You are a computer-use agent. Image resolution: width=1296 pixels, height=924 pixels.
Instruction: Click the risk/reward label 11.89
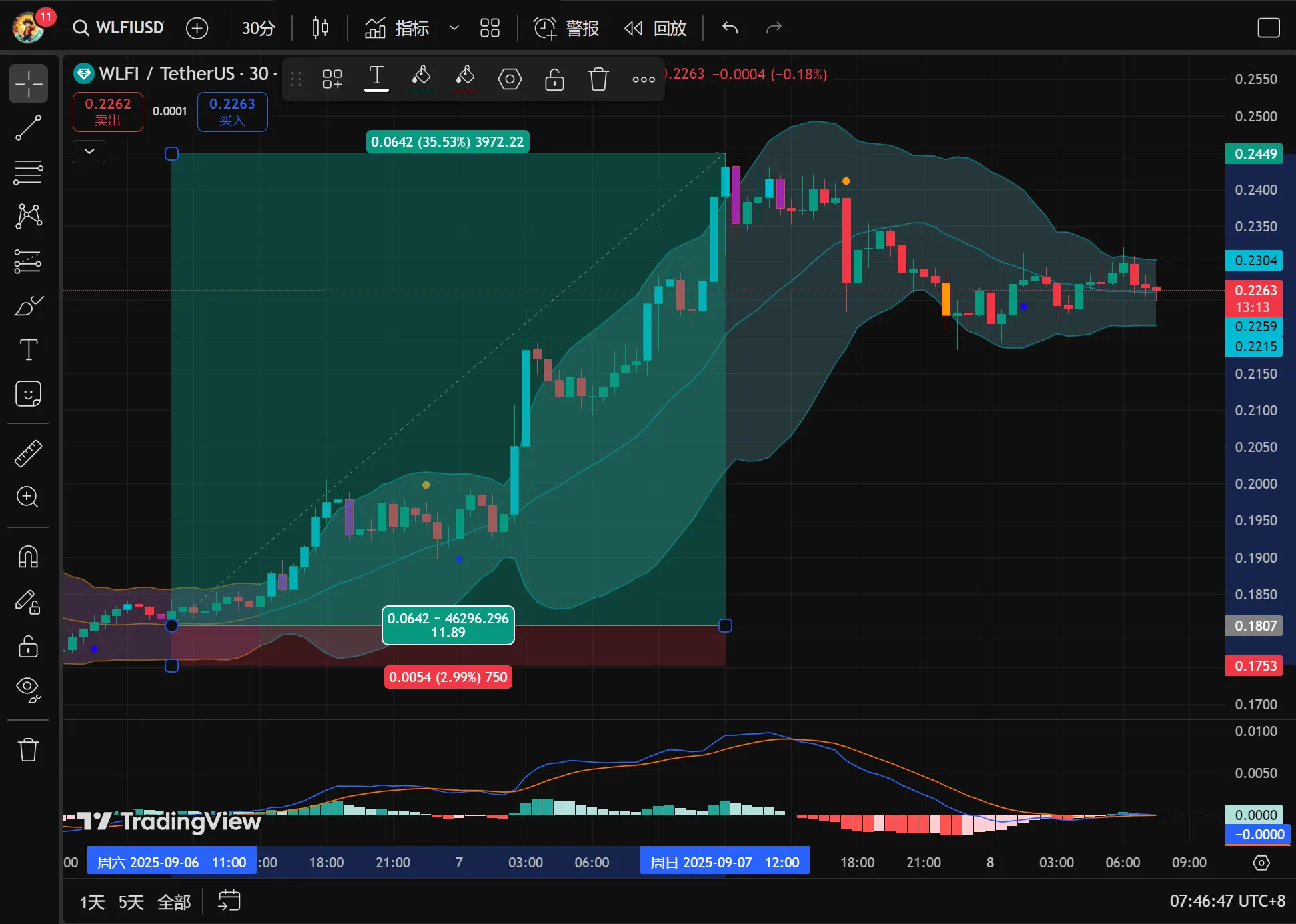448,625
